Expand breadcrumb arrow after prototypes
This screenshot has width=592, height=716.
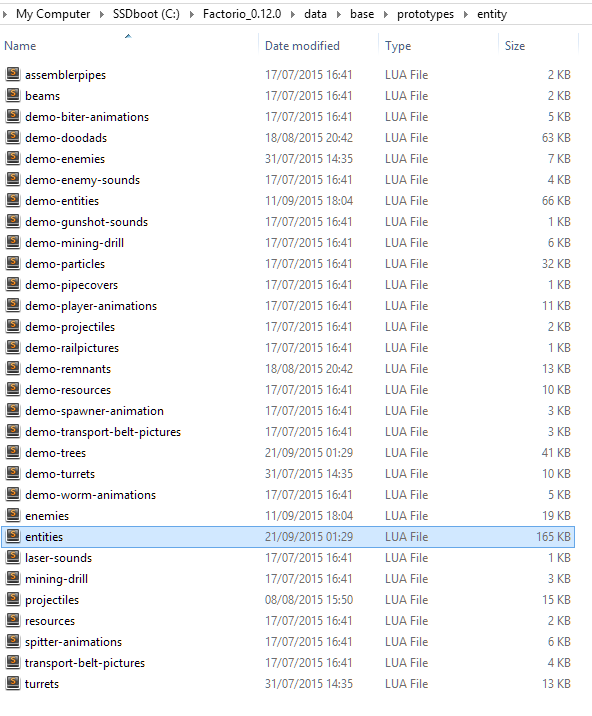coord(466,14)
